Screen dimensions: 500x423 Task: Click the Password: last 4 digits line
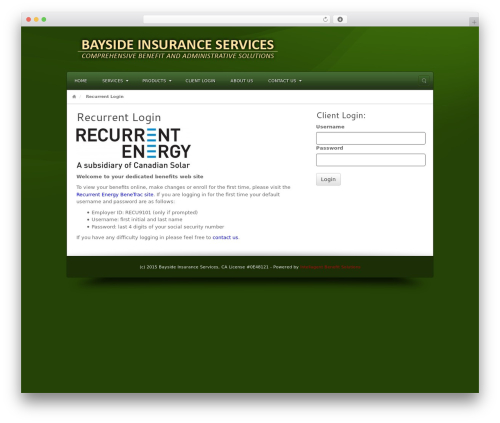coord(158,227)
